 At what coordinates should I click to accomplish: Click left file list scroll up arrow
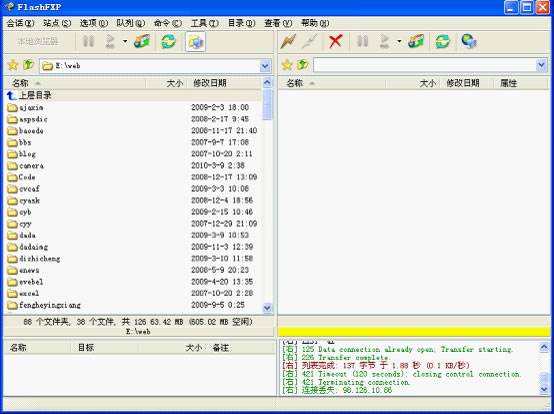[267, 83]
